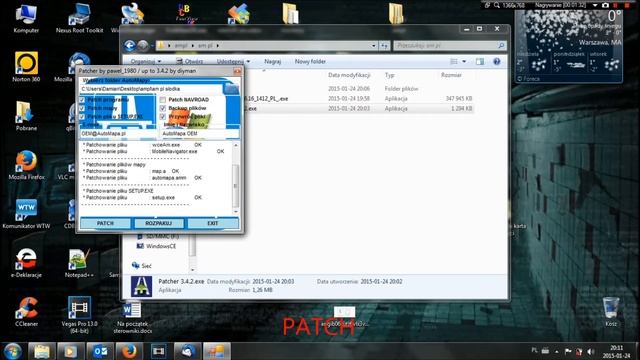This screenshot has width=640, height=360.
Task: Open the Windows Start menu
Action: pos(13,351)
